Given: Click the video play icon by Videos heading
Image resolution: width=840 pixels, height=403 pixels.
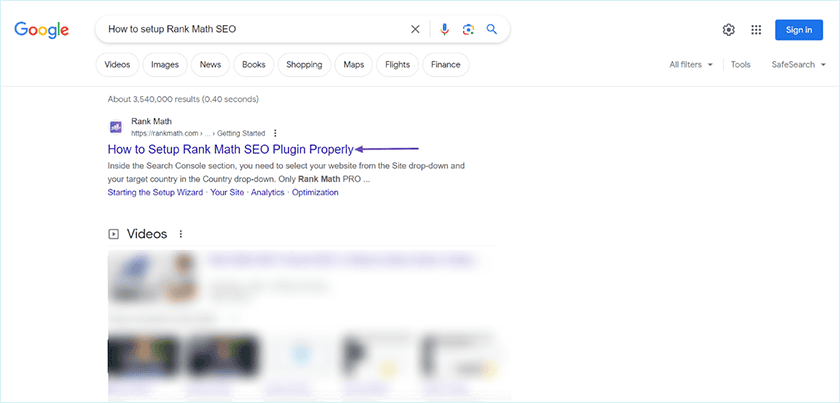Looking at the screenshot, I should coord(113,234).
